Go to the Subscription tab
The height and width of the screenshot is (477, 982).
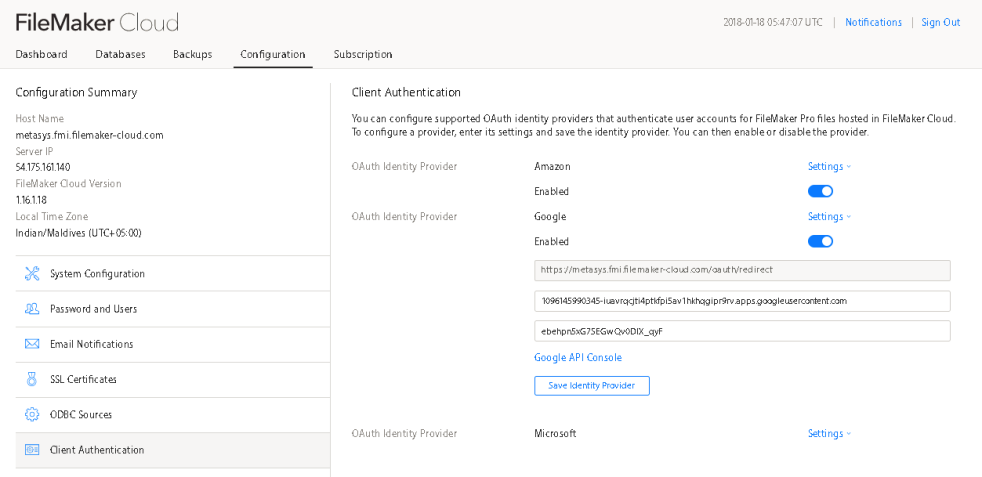coord(362,54)
